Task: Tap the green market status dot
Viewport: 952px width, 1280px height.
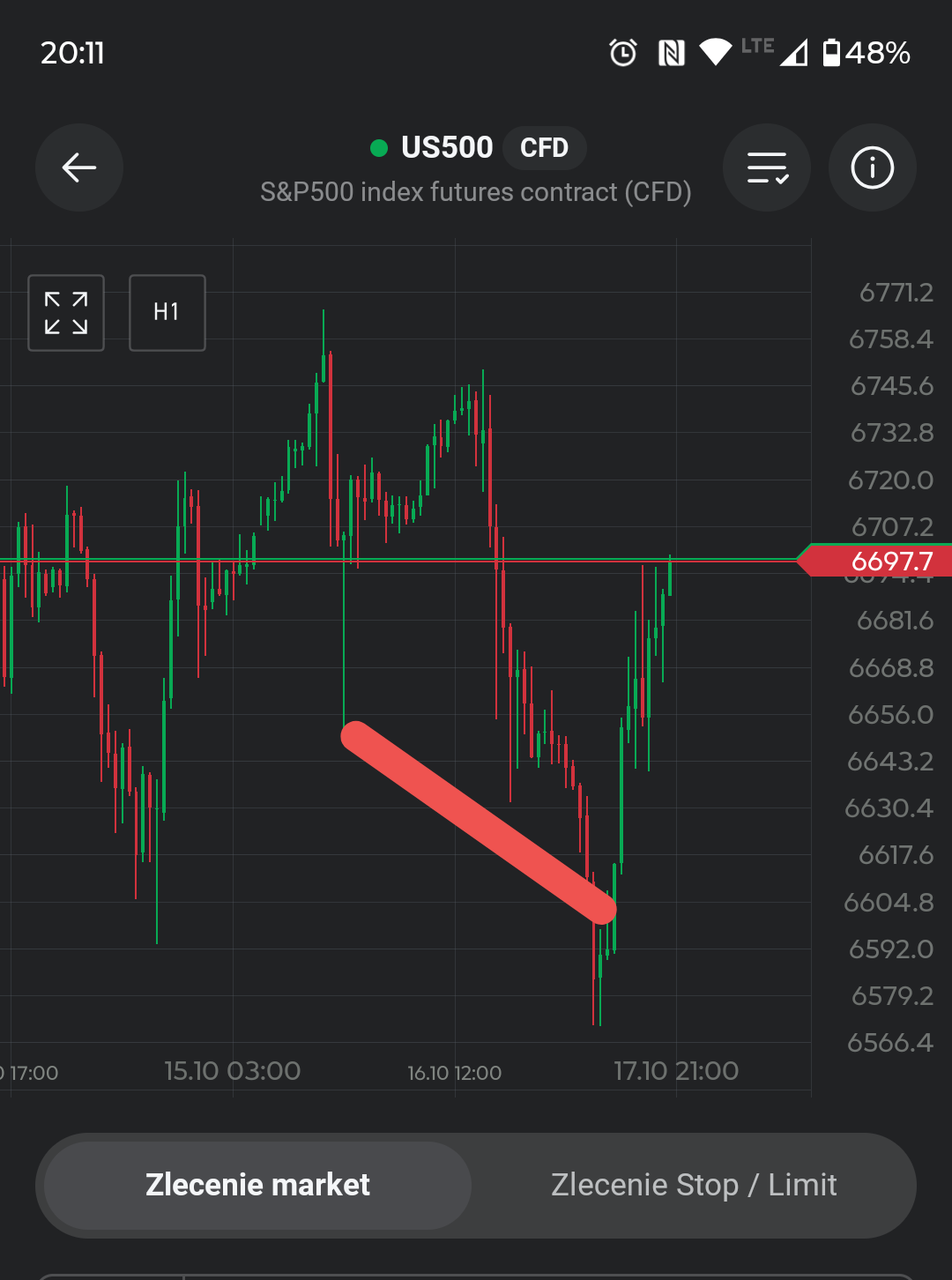Action: pos(379,148)
